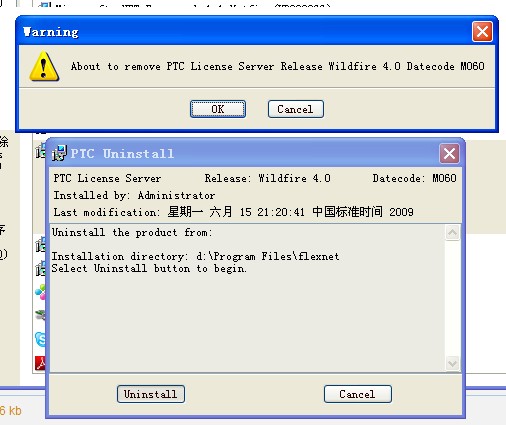506x425 pixels.
Task: Close the PTC Uninstall window
Action: [x=449, y=154]
